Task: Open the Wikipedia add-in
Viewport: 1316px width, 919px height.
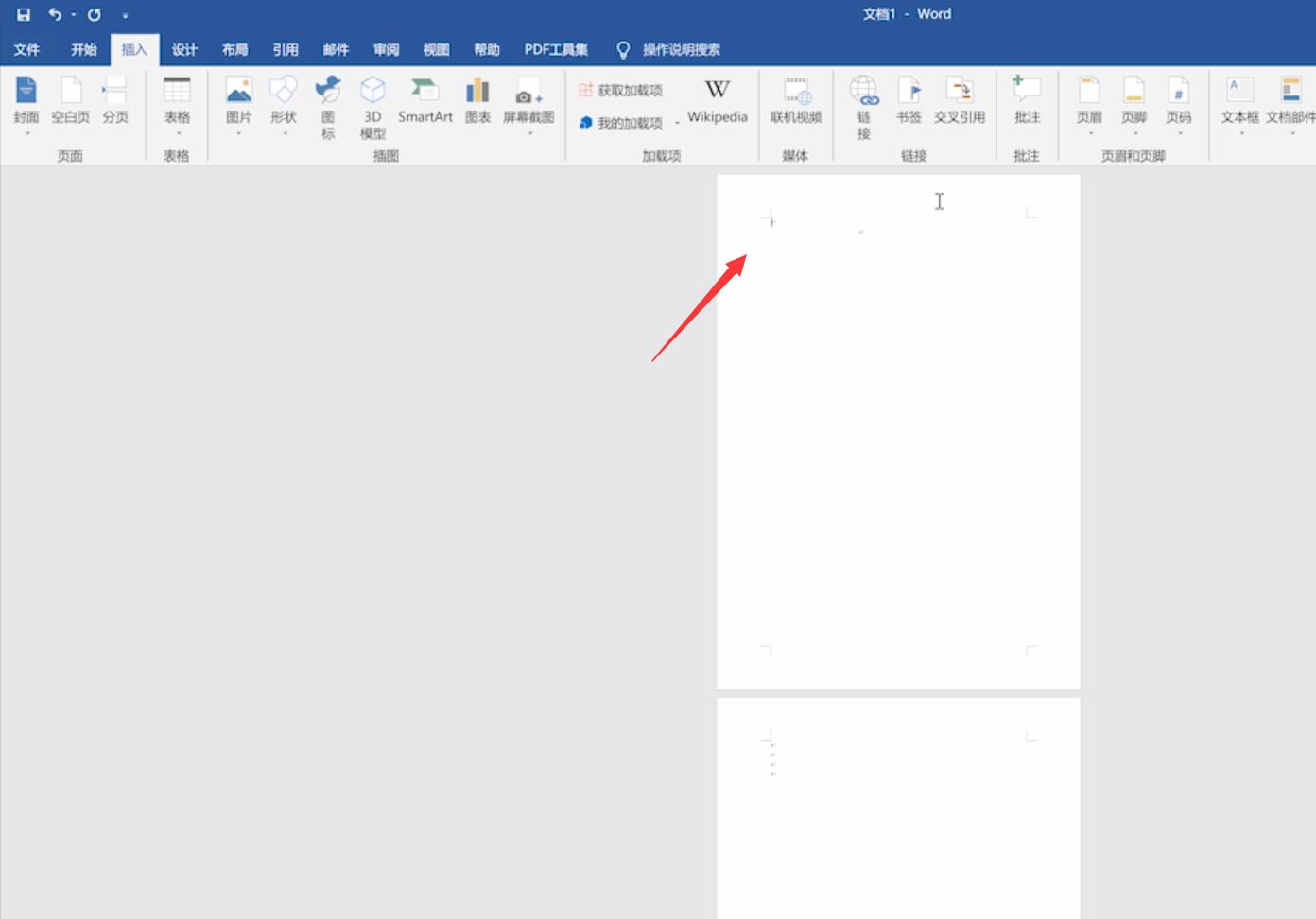Action: point(718,101)
